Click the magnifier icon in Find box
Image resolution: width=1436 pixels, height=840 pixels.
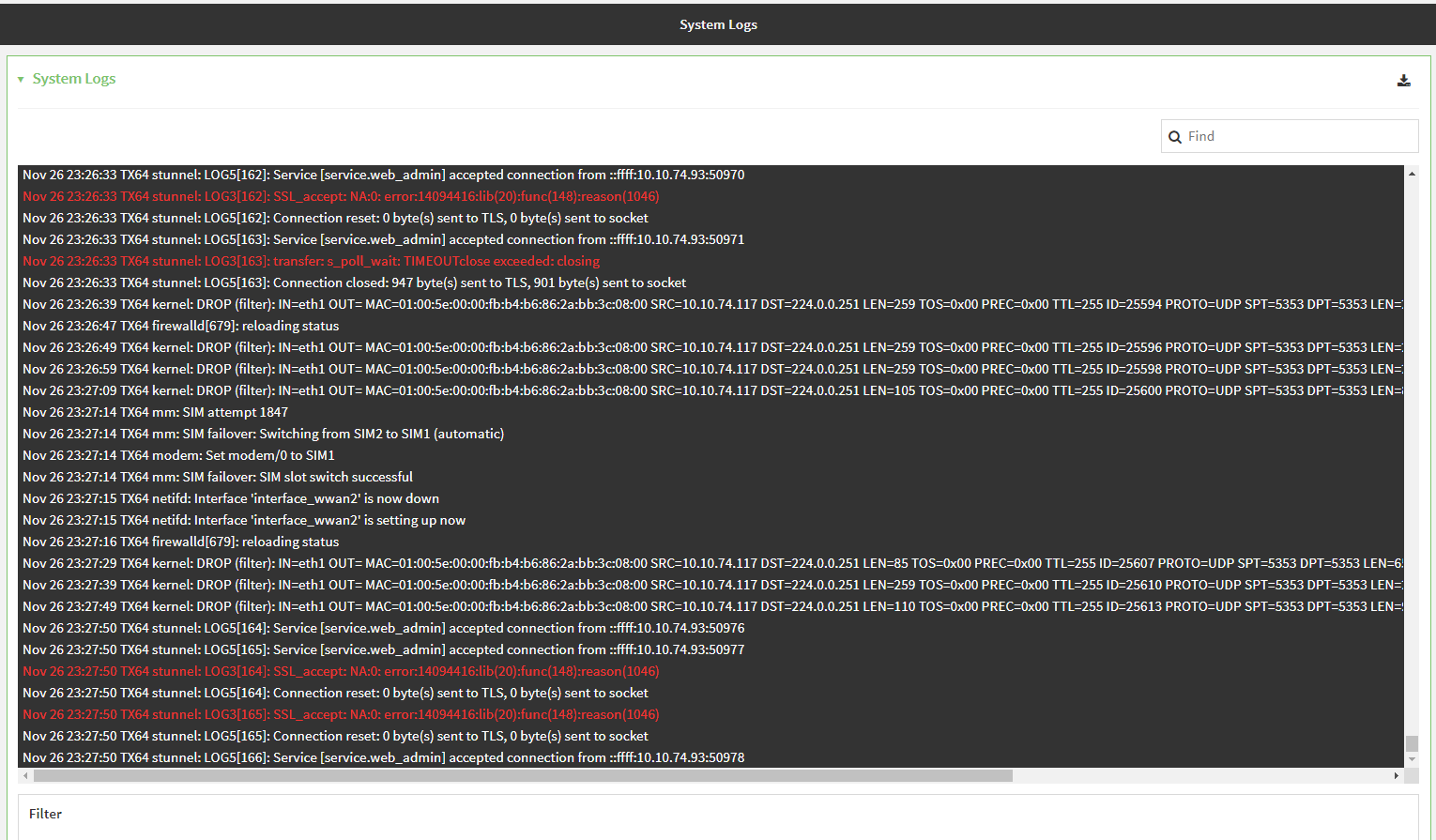click(1174, 137)
